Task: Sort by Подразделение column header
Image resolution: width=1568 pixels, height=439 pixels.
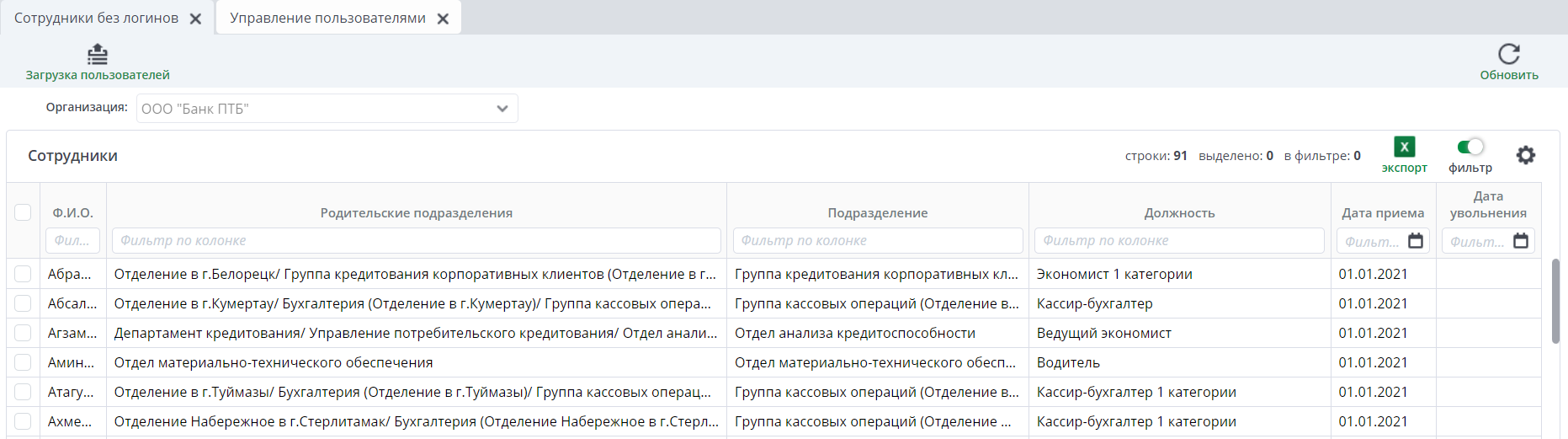Action: (878, 213)
